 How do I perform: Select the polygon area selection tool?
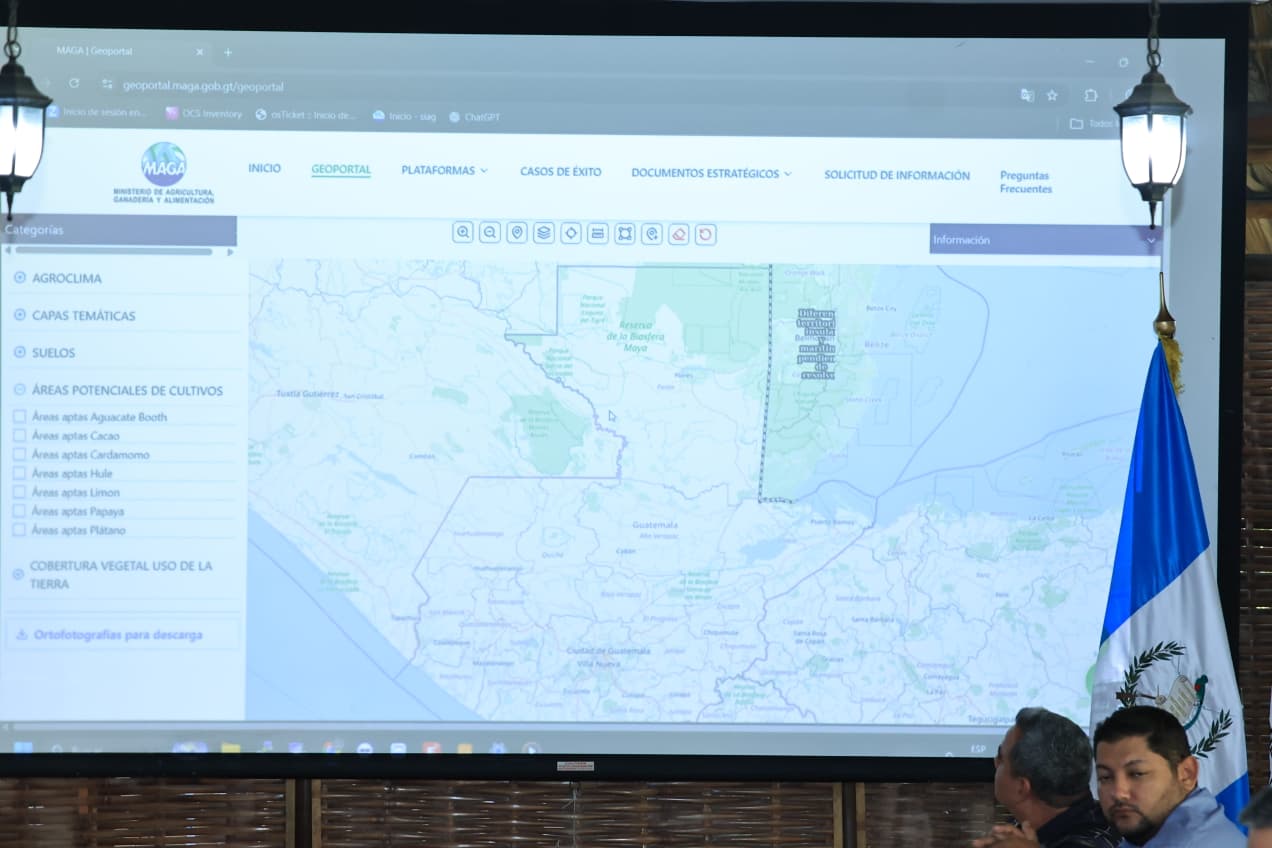coord(625,233)
